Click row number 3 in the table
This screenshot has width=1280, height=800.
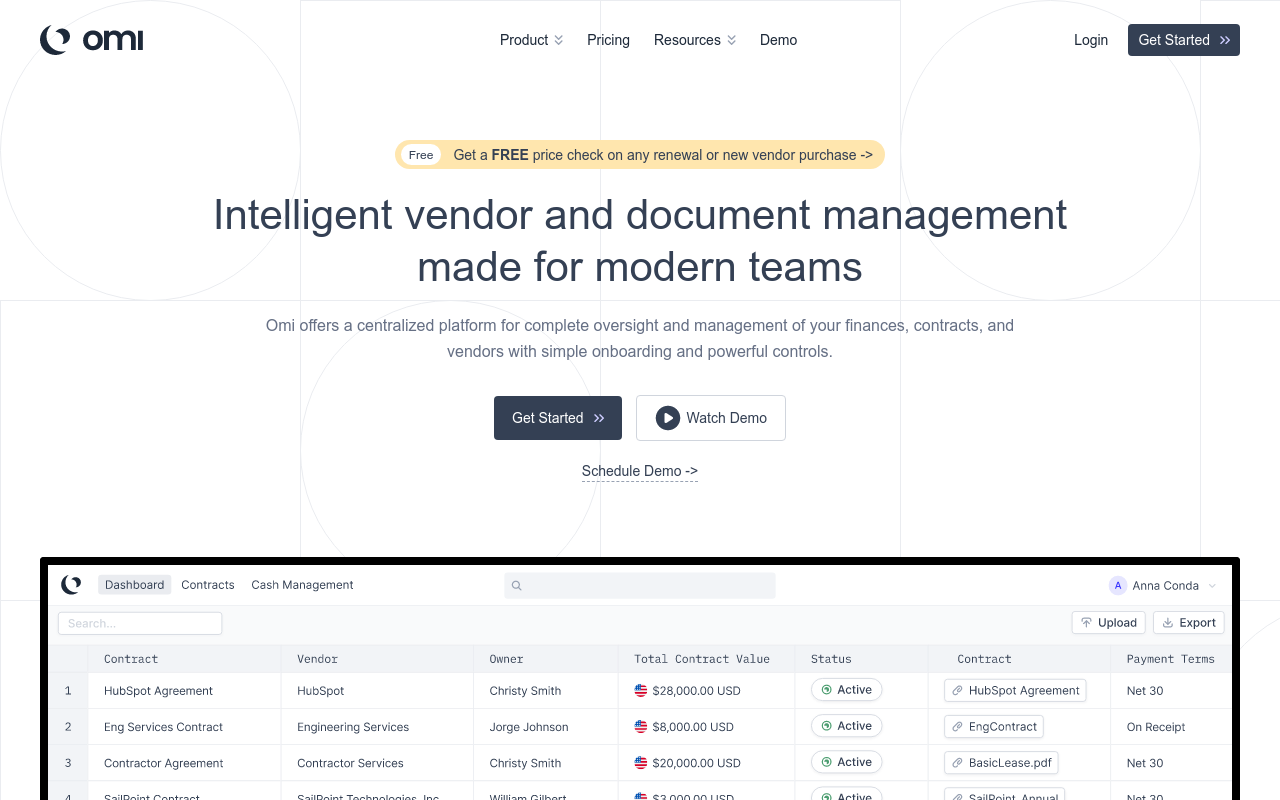tap(68, 763)
